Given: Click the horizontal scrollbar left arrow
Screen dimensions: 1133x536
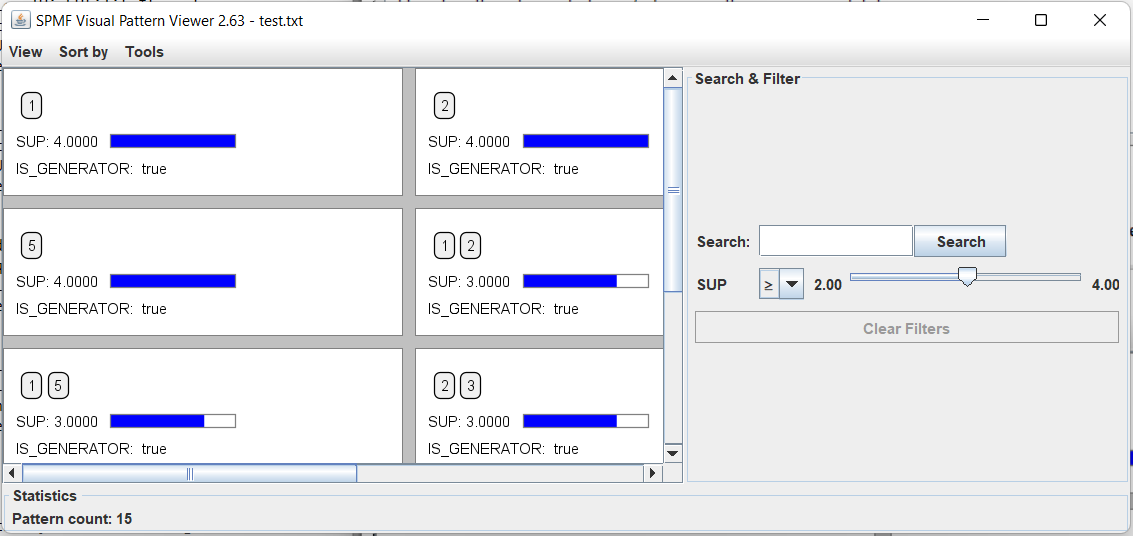Looking at the screenshot, I should tap(13, 473).
